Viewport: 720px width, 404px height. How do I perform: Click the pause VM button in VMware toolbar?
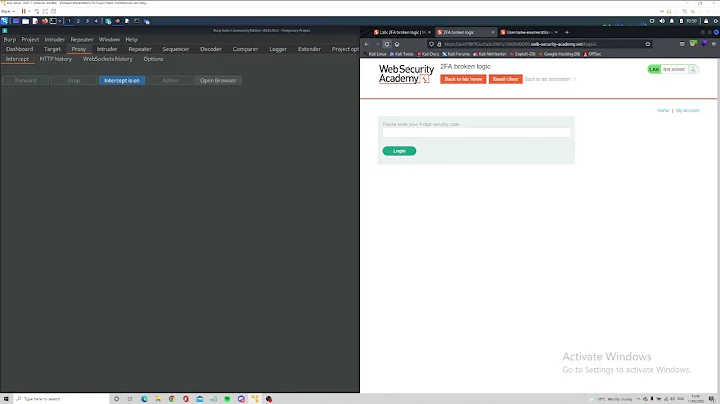point(23,11)
